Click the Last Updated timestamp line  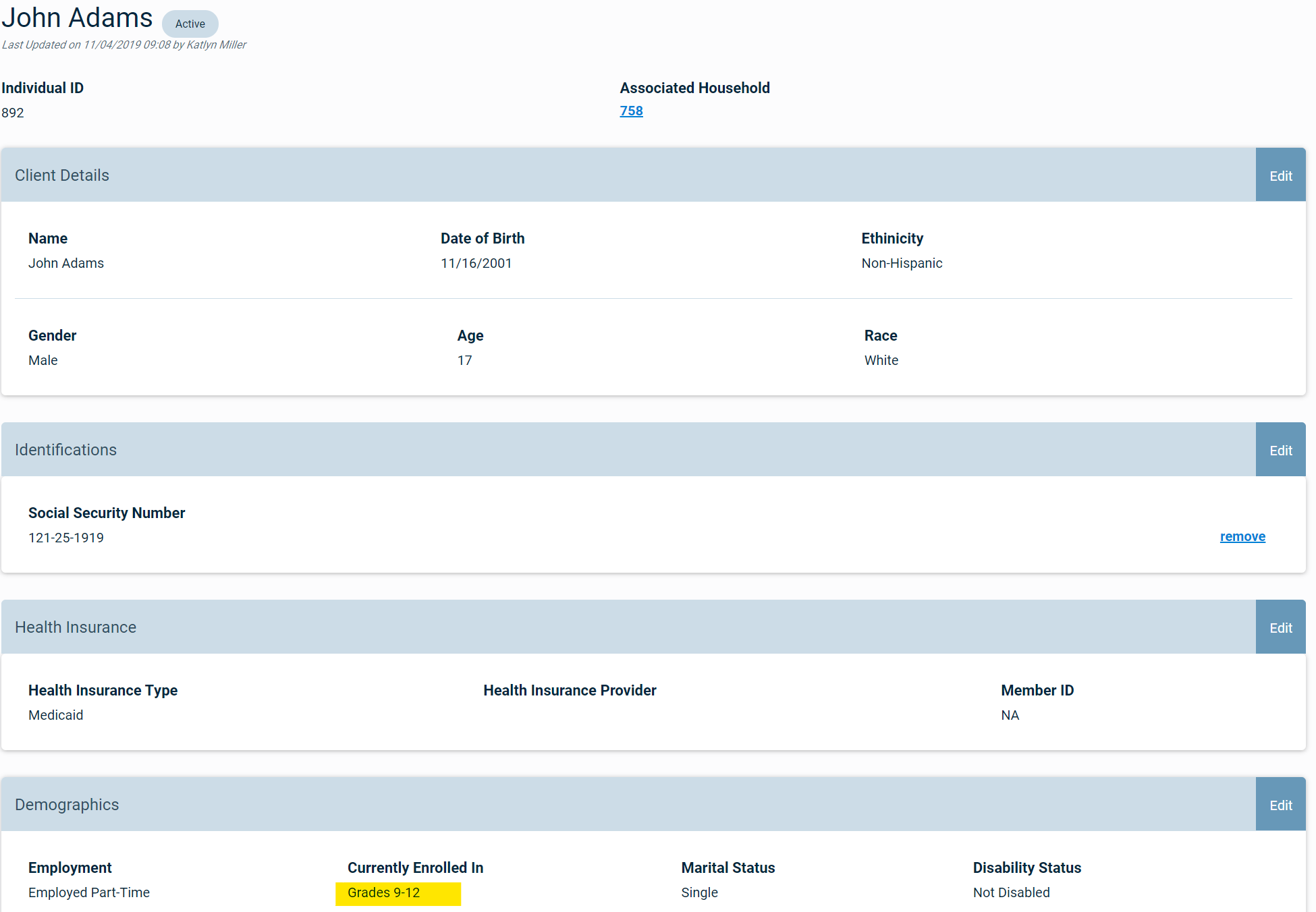point(124,45)
